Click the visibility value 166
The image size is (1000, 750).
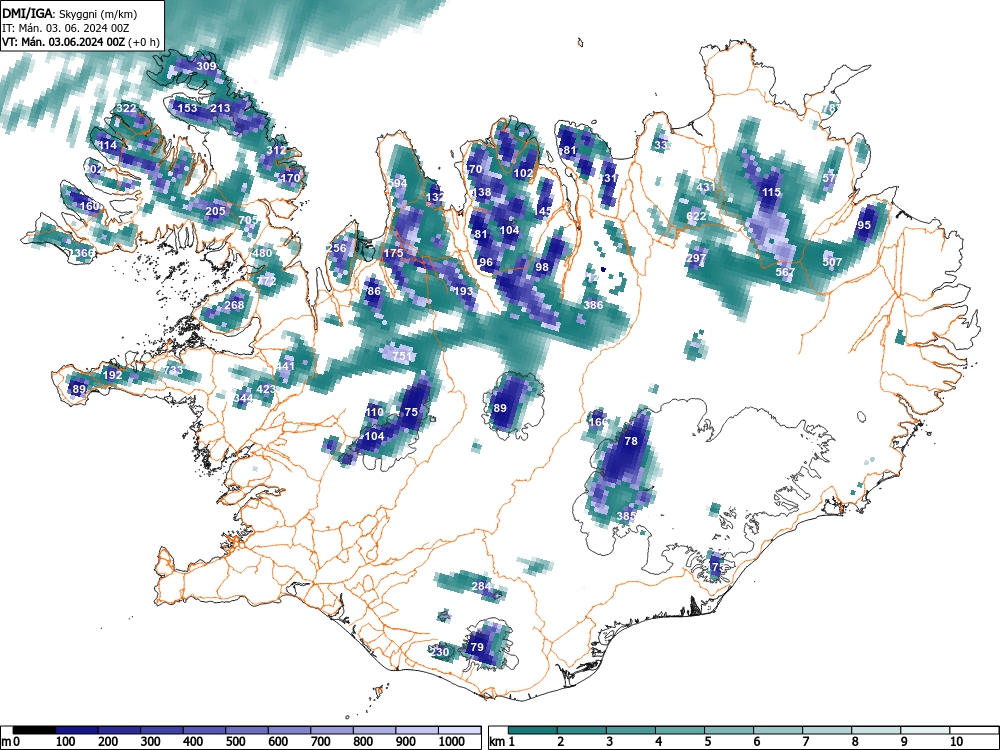pyautogui.click(x=598, y=422)
